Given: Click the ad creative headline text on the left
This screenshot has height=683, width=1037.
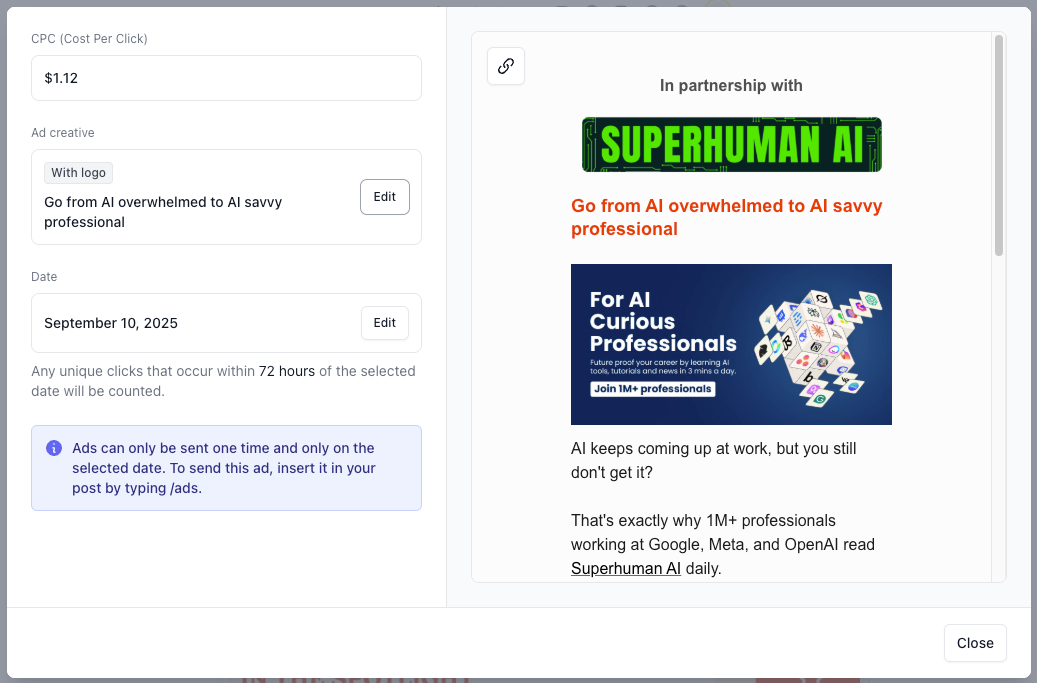Looking at the screenshot, I should (163, 212).
